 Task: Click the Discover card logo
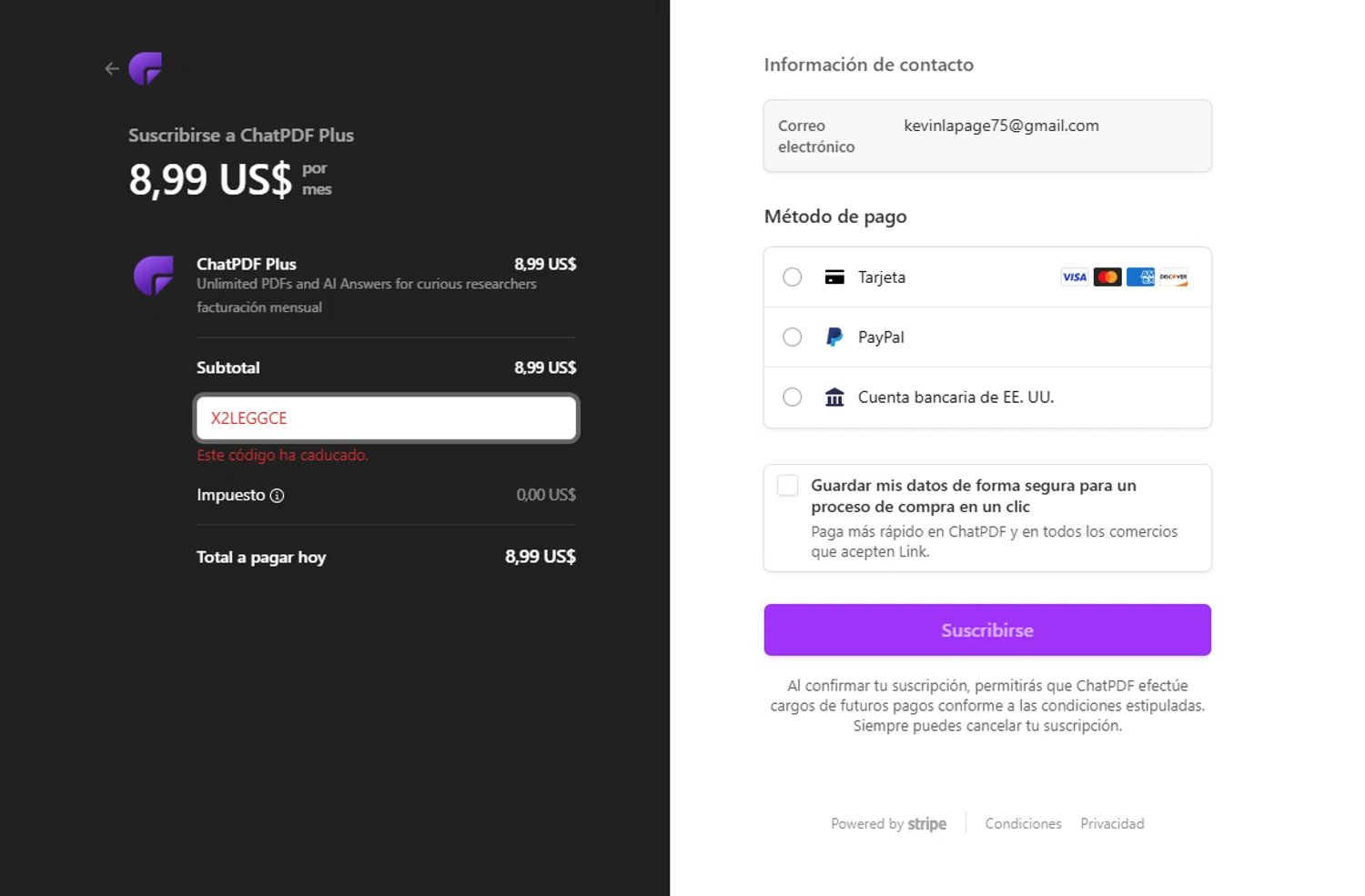point(1173,277)
